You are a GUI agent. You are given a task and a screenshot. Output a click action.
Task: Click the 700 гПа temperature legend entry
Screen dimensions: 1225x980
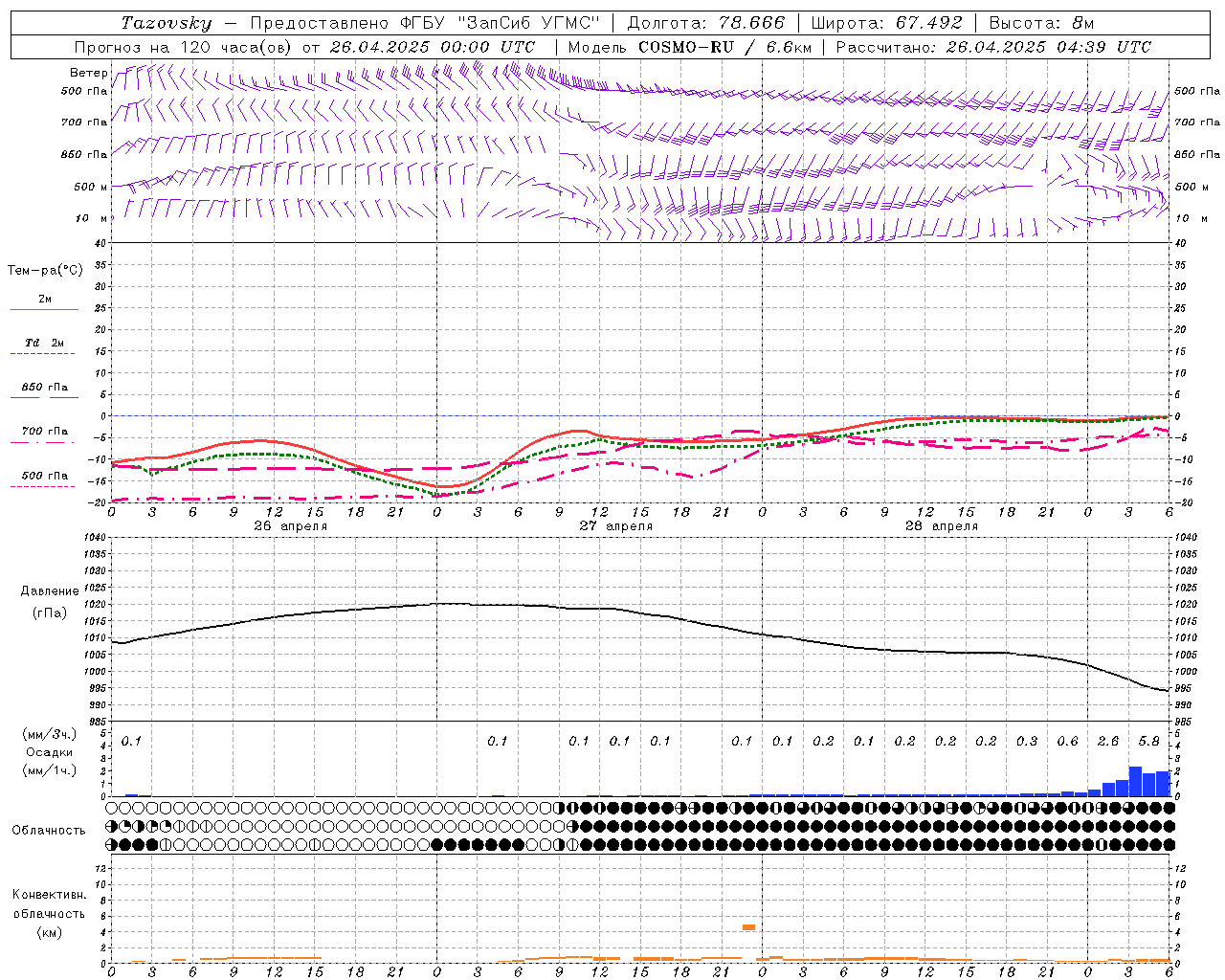point(44,432)
